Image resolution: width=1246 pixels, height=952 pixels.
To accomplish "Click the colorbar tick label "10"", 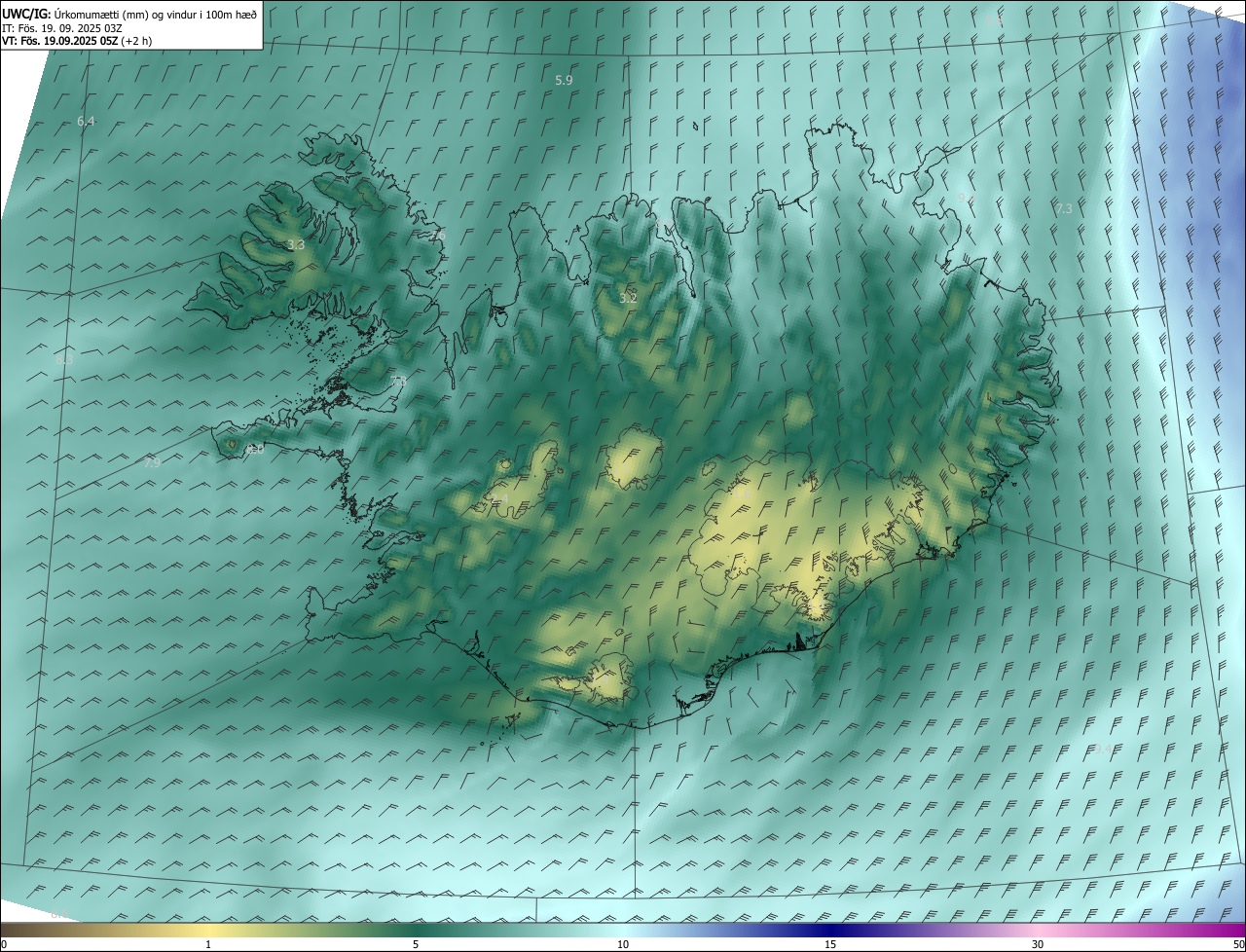I will [x=623, y=944].
